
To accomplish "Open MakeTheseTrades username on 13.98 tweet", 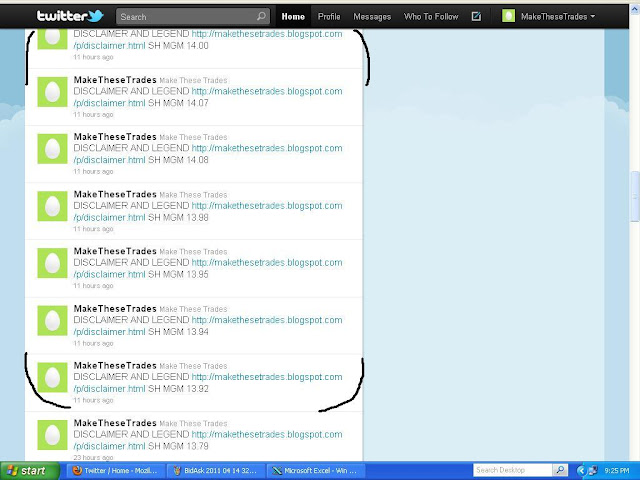I will (x=115, y=194).
